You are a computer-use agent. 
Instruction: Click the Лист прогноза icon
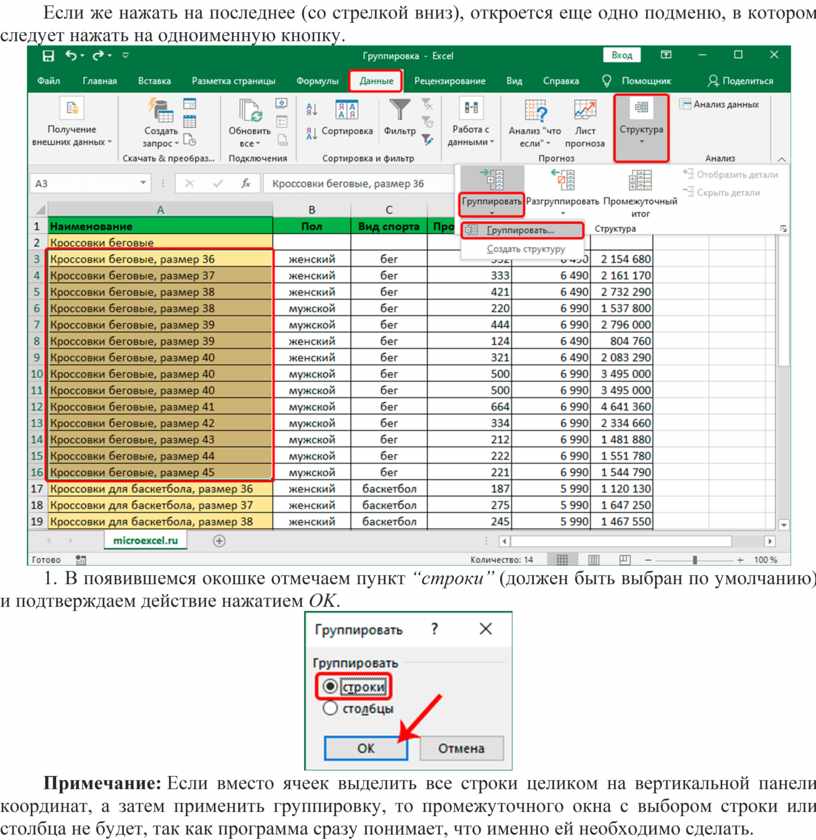point(585,123)
